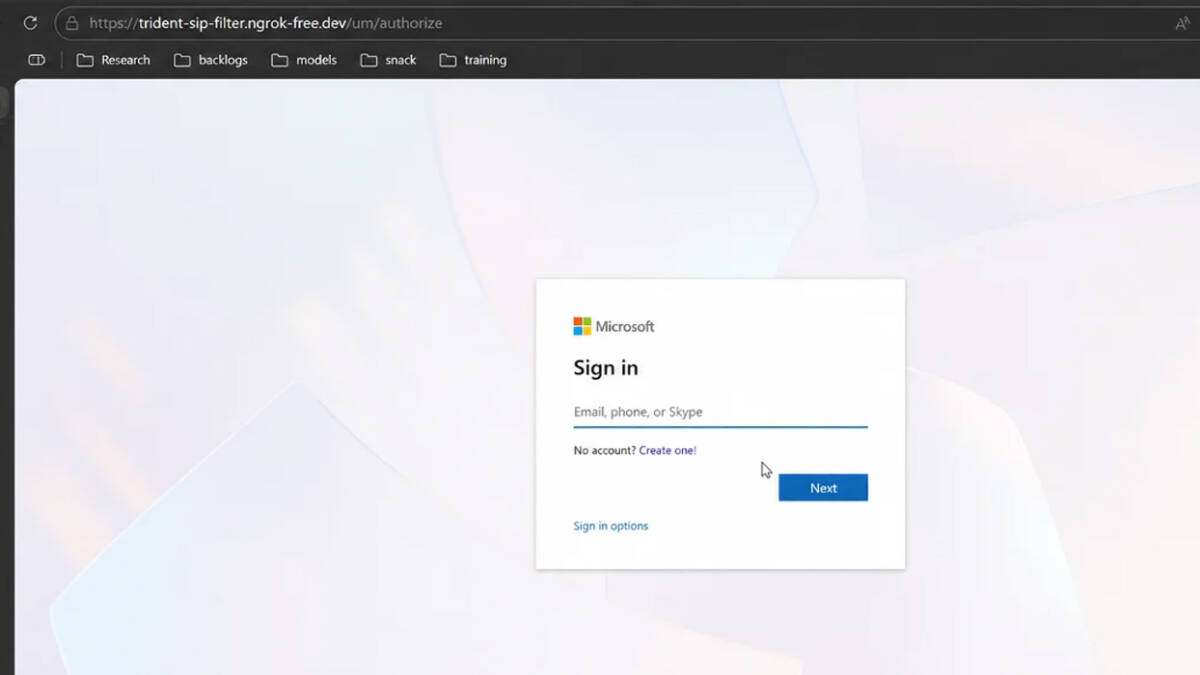
Task: Follow the Create one! link
Action: [x=668, y=451]
